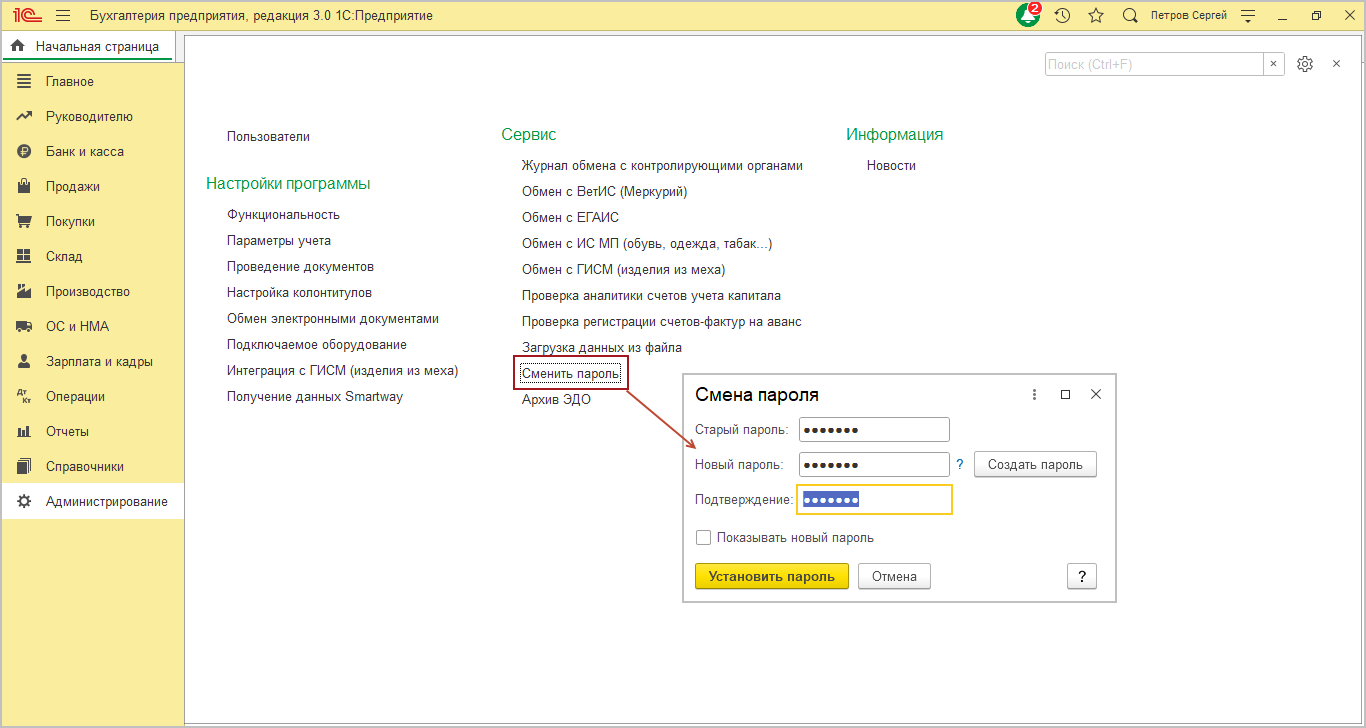Click the Создать пароль button
The height and width of the screenshot is (728, 1366).
[1035, 465]
